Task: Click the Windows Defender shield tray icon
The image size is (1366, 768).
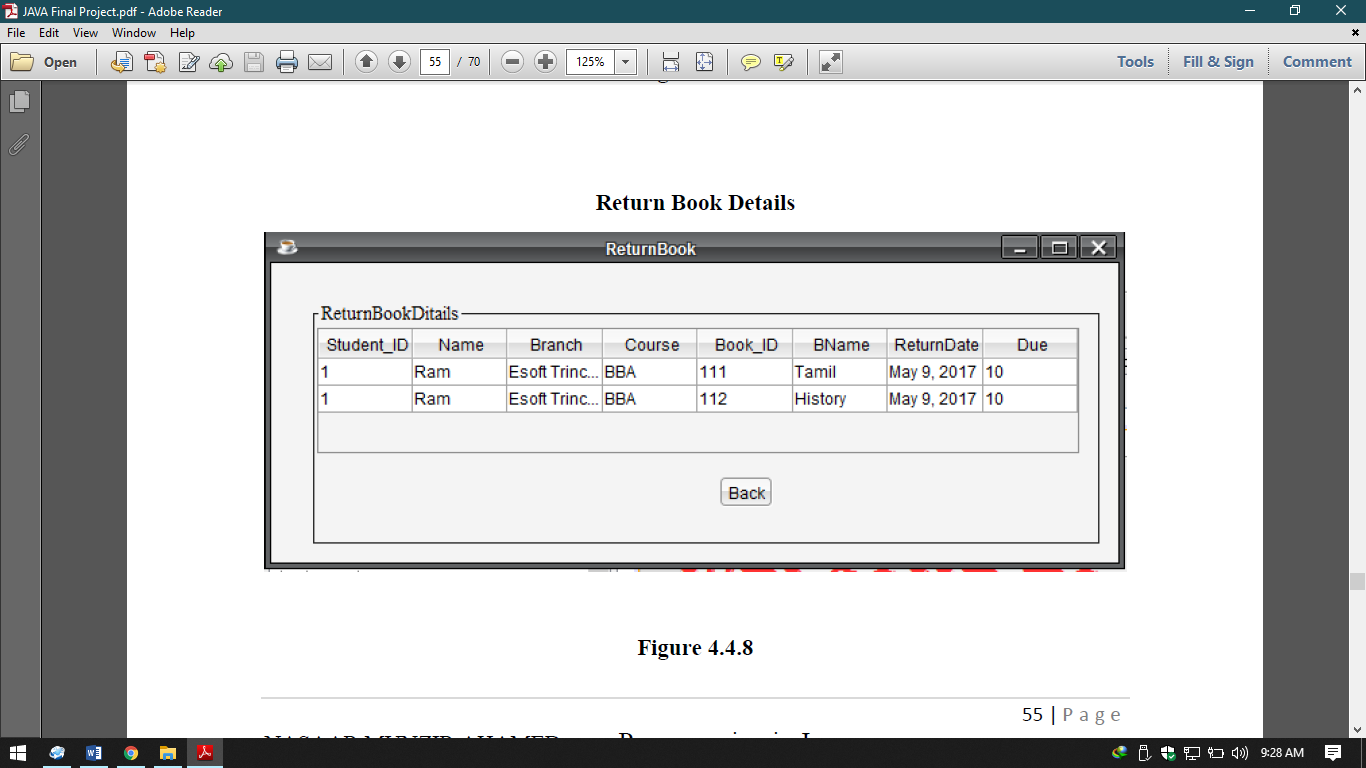Action: click(x=1167, y=753)
